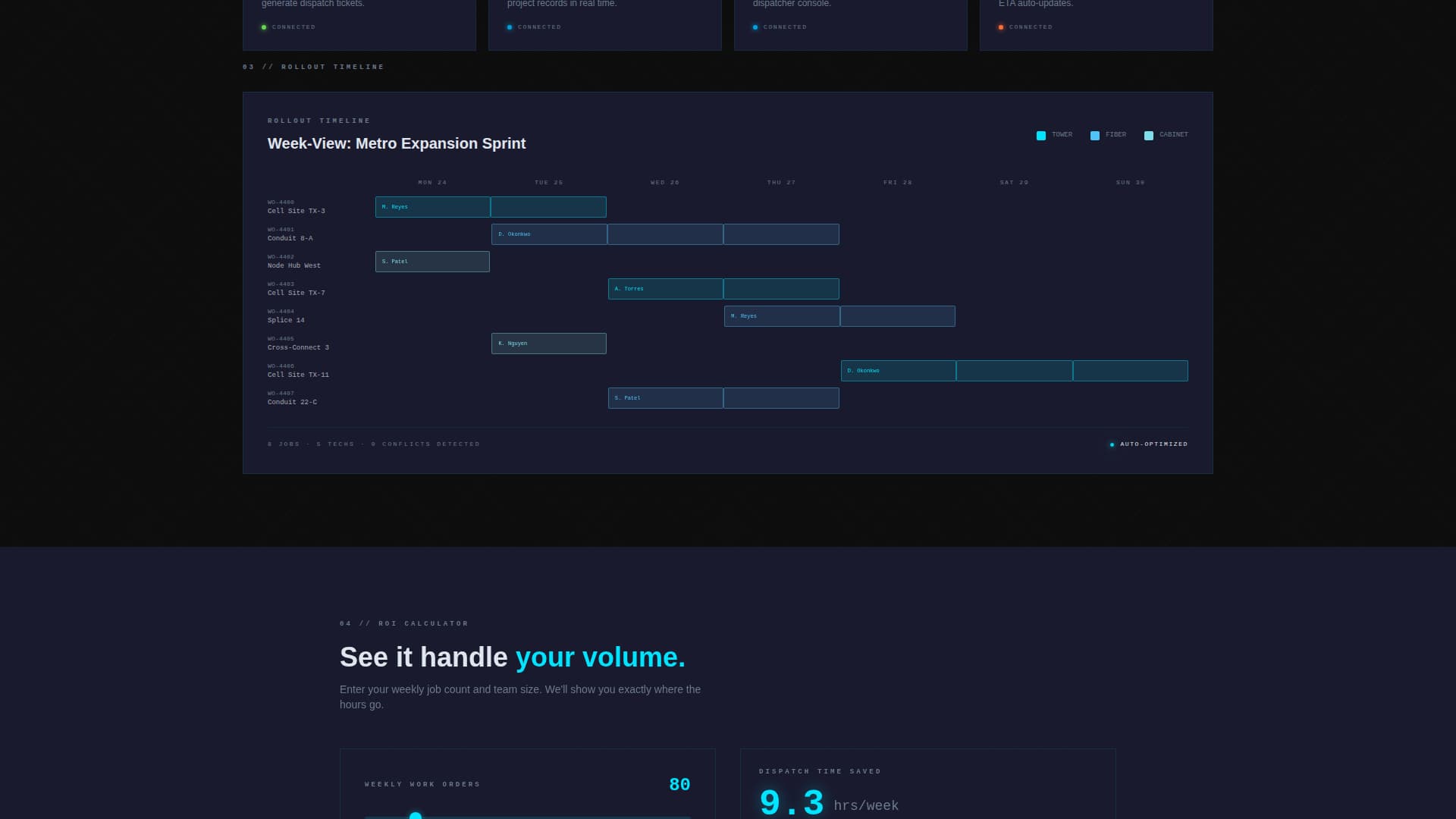Screen dimensions: 1456x819
Task: Click the Cabinet legend color swatch
Action: pyautogui.click(x=1149, y=136)
